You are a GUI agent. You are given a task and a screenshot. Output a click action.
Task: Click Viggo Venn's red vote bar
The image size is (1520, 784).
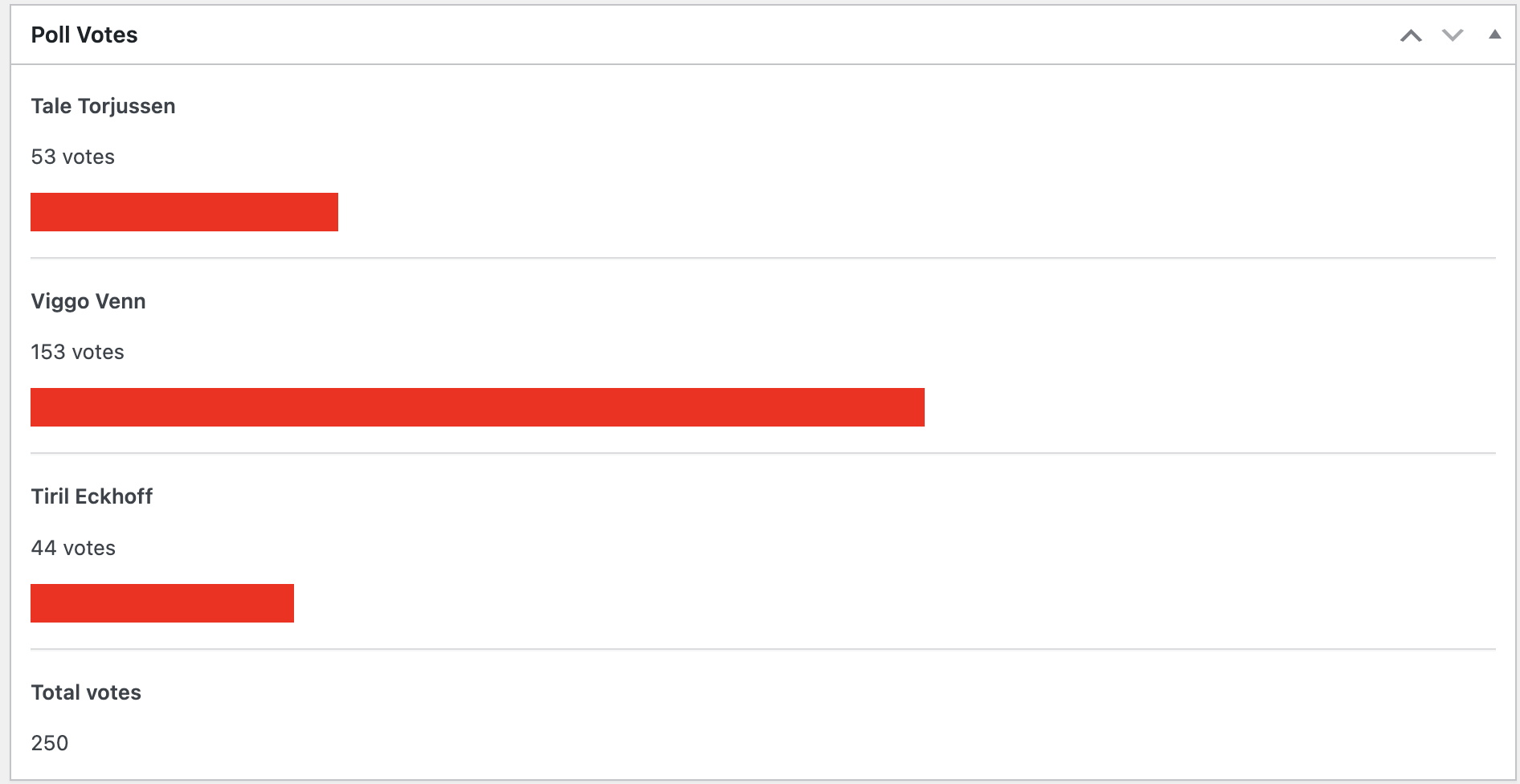click(x=477, y=407)
